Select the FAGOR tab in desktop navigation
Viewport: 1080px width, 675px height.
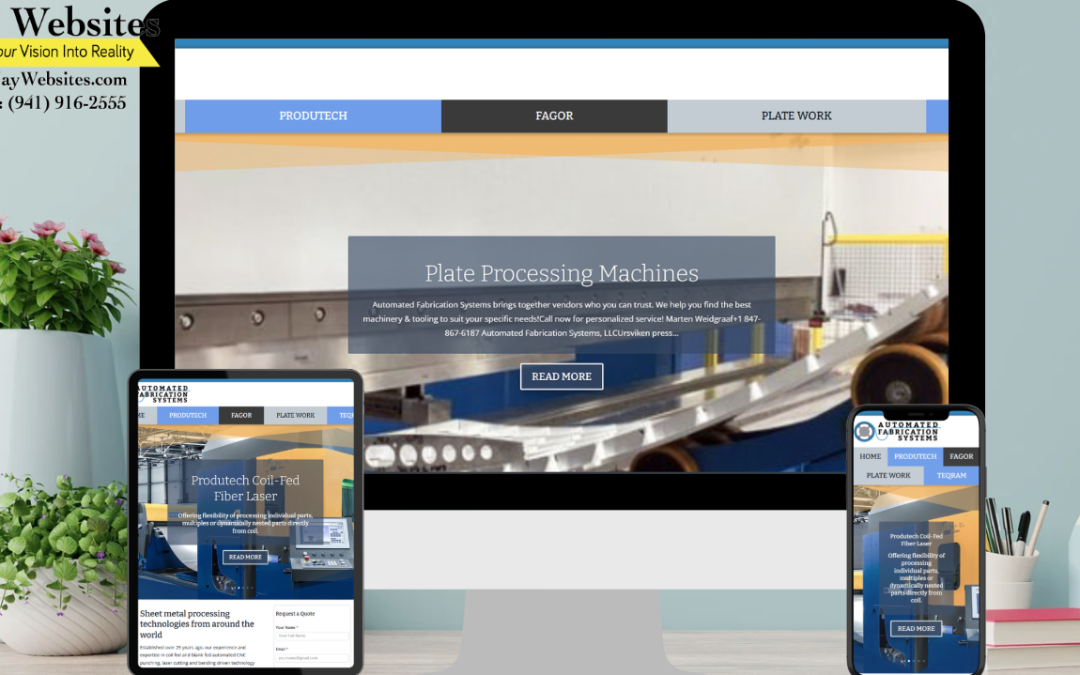pos(555,115)
